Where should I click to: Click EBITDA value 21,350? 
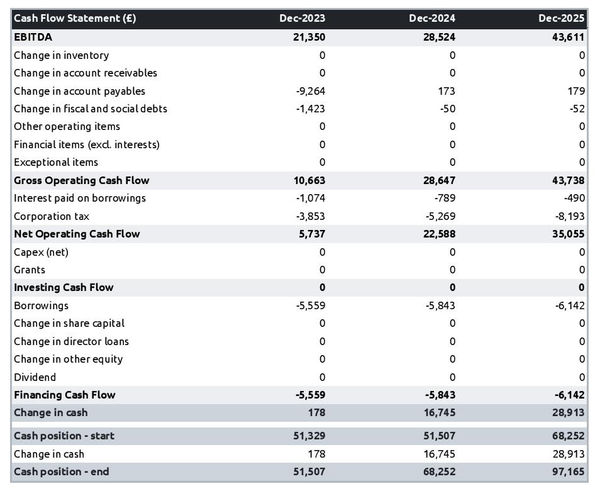(x=308, y=37)
